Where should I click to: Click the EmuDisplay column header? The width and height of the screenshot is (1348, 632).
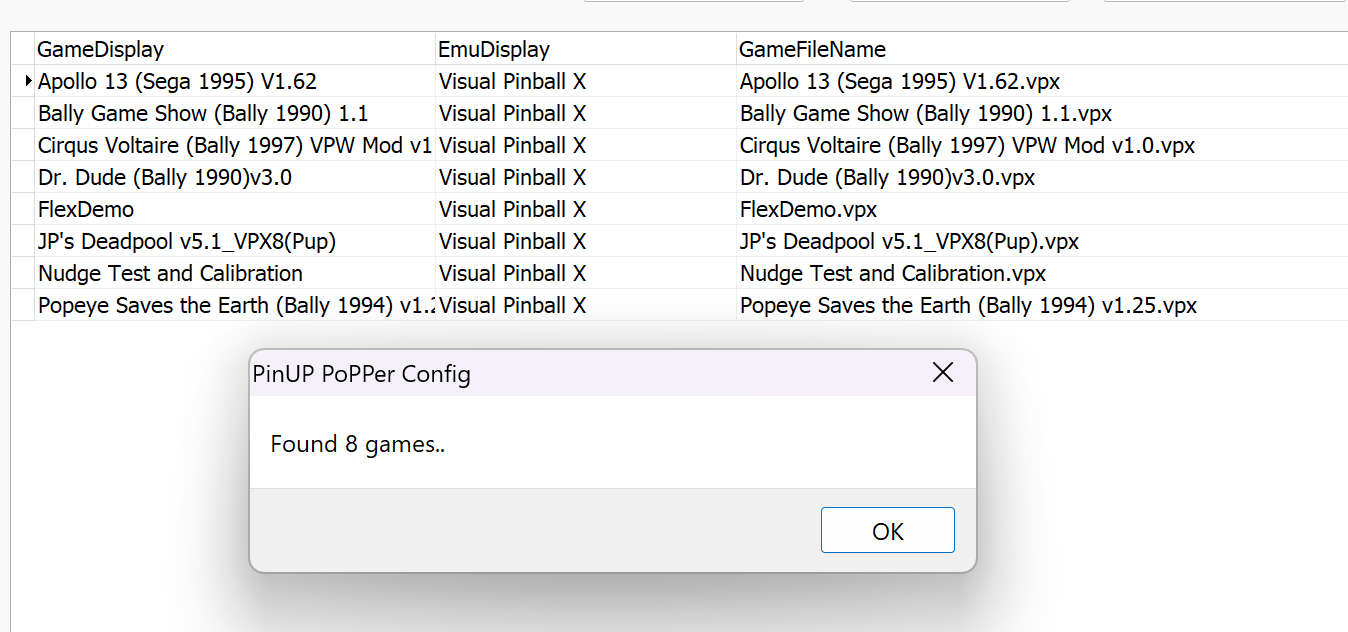click(x=494, y=49)
